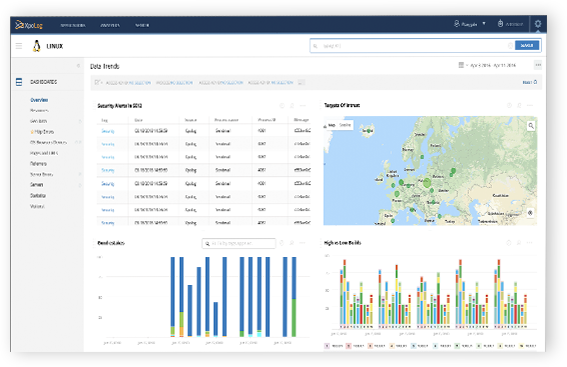Open the third top navigation menu item
This screenshot has height=367, width=567.
pyautogui.click(x=142, y=25)
